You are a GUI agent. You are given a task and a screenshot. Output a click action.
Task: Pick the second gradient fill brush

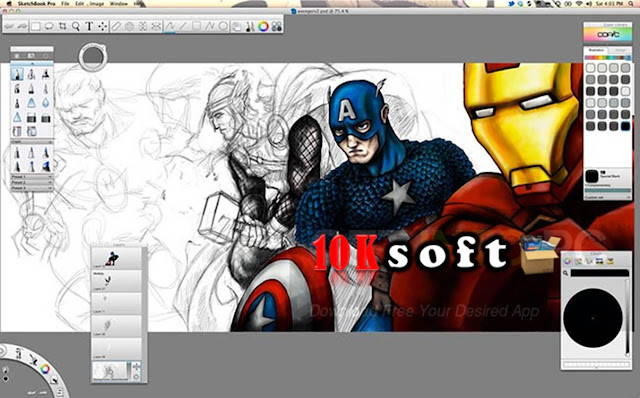[x=46, y=118]
